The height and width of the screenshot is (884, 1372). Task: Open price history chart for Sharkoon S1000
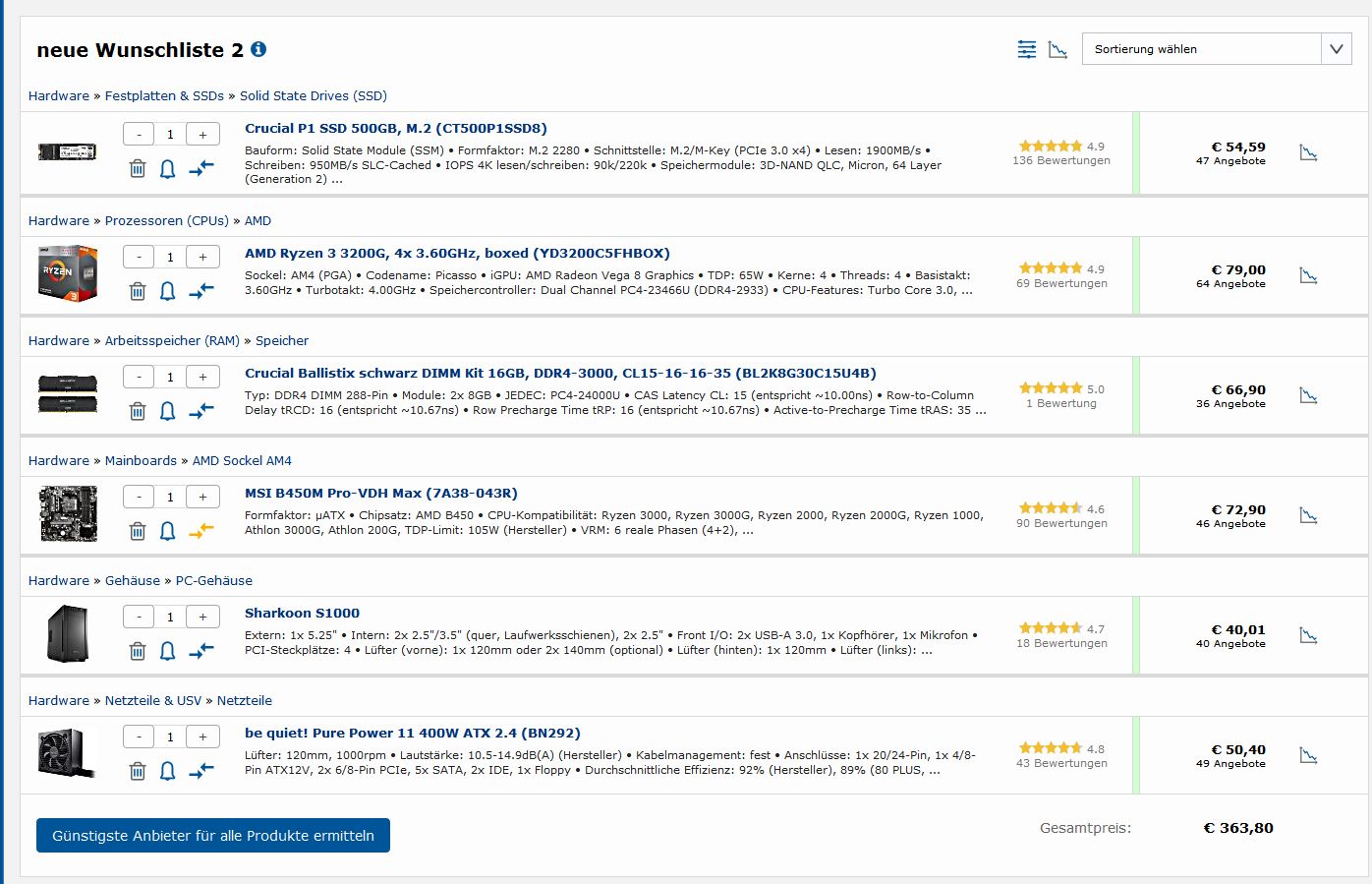pyautogui.click(x=1308, y=635)
